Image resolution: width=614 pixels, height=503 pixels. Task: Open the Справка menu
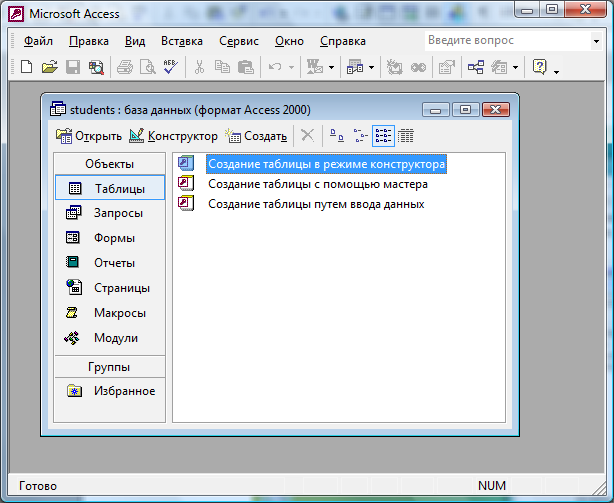343,41
